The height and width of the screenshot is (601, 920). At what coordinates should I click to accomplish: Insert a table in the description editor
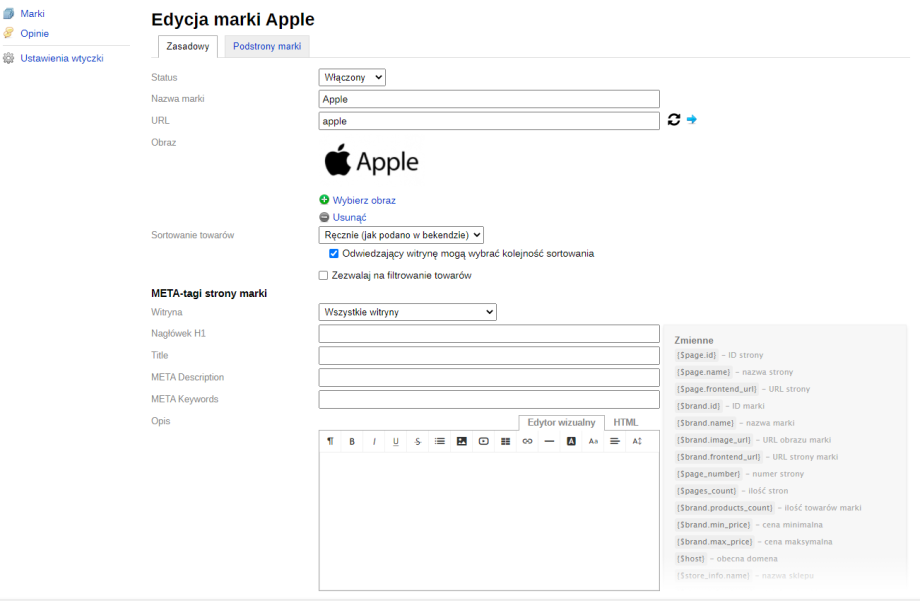point(505,441)
